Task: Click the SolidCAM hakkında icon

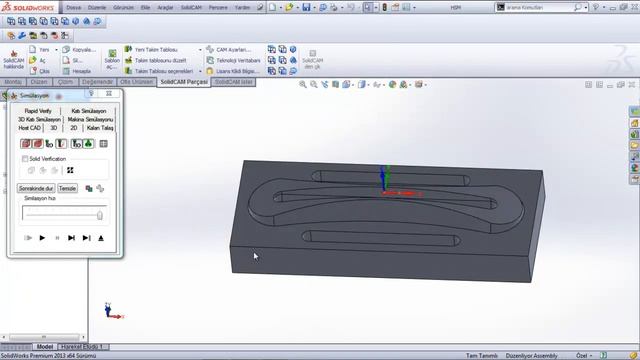Action: 13,54
